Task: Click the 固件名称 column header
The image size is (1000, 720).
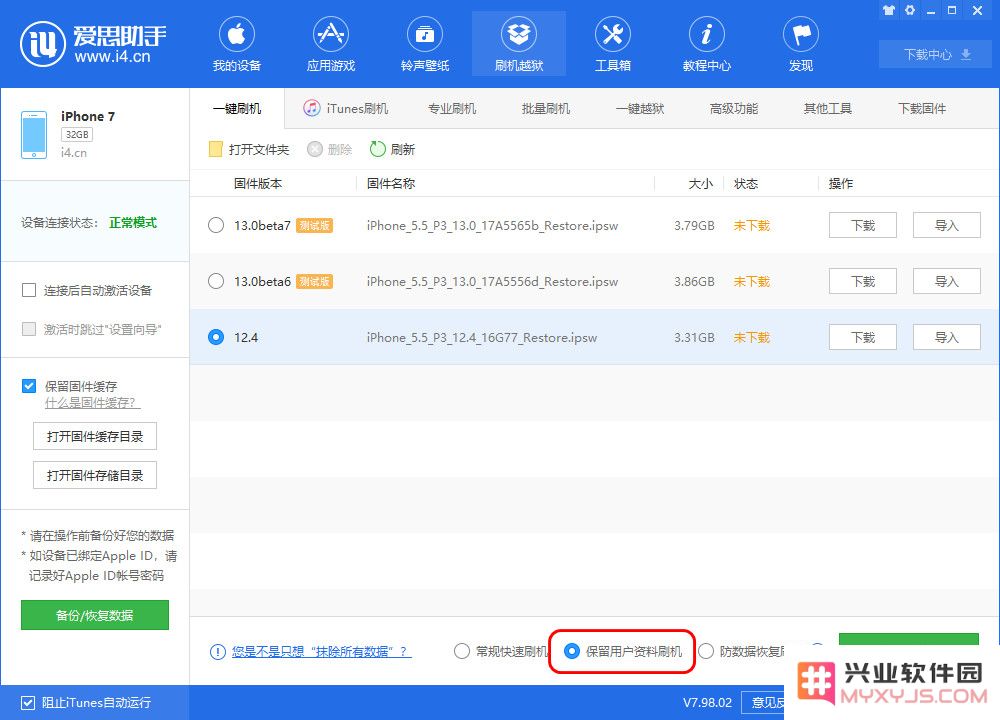Action: (390, 184)
